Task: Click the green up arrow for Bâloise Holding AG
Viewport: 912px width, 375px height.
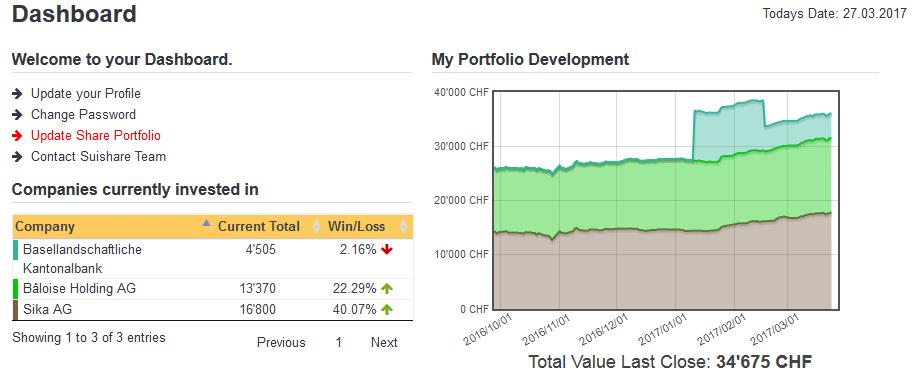Action: [x=387, y=288]
